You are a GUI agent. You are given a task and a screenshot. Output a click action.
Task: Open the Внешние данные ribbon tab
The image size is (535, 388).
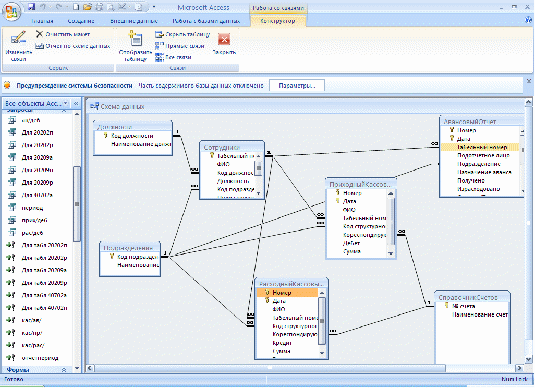tap(134, 21)
